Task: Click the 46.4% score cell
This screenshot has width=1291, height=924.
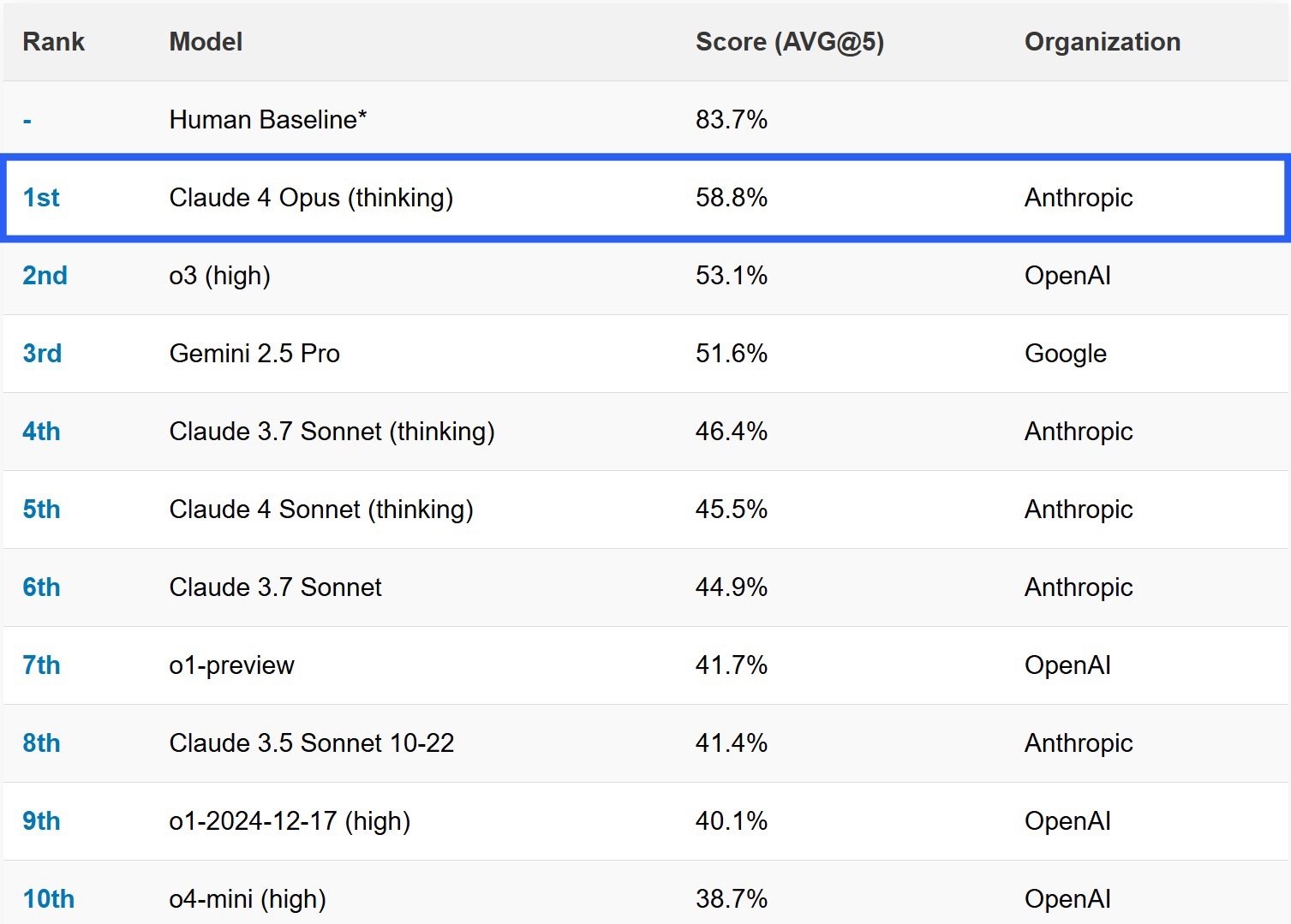Action: [x=732, y=432]
